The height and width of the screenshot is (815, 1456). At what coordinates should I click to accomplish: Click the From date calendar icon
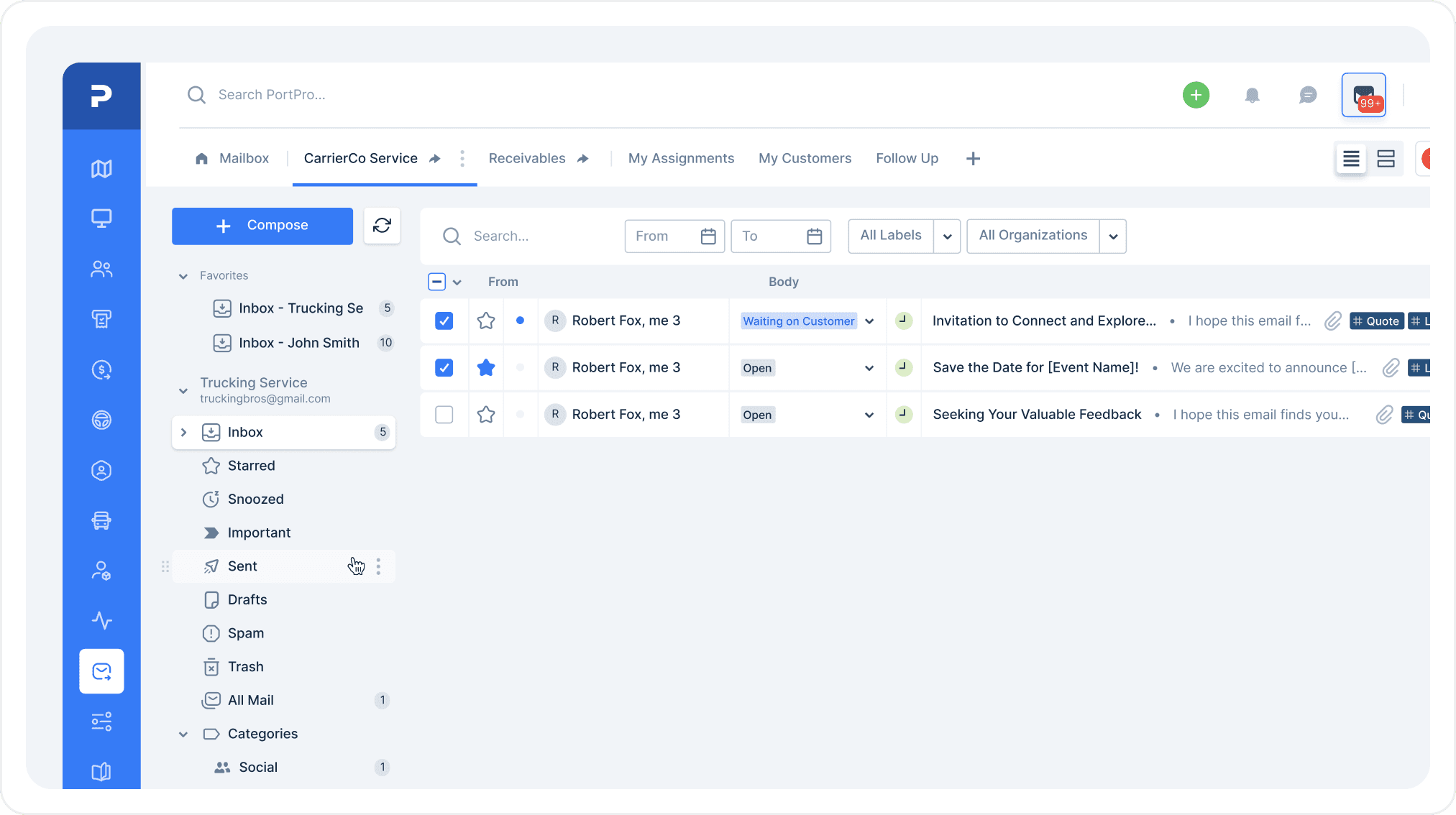pos(708,236)
